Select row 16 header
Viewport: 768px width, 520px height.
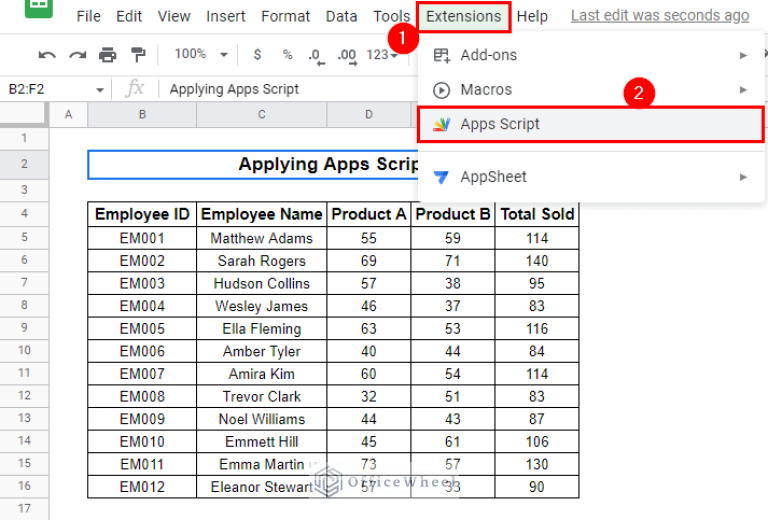(x=24, y=486)
